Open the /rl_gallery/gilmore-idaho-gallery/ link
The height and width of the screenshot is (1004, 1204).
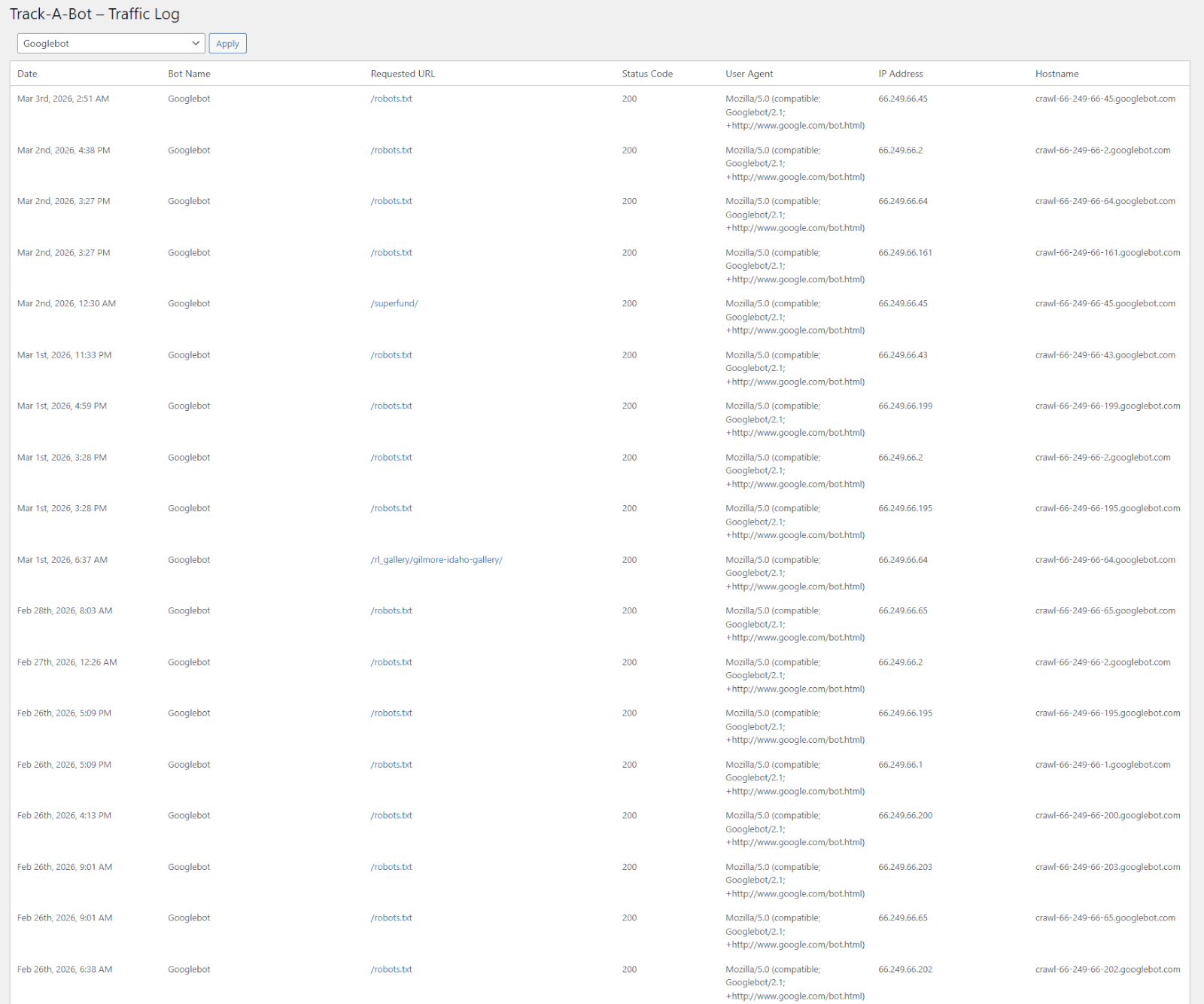tap(436, 559)
